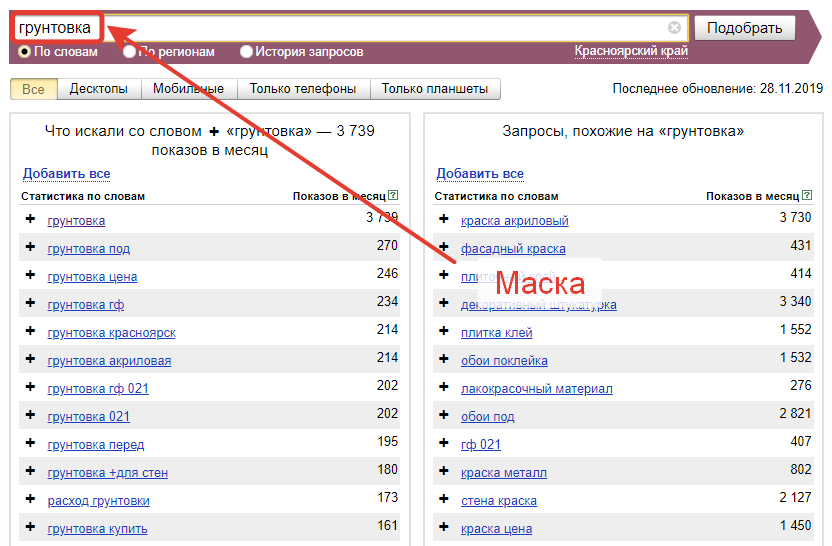Click the impressions value '3 340'
The height and width of the screenshot is (546, 832).
795,301
